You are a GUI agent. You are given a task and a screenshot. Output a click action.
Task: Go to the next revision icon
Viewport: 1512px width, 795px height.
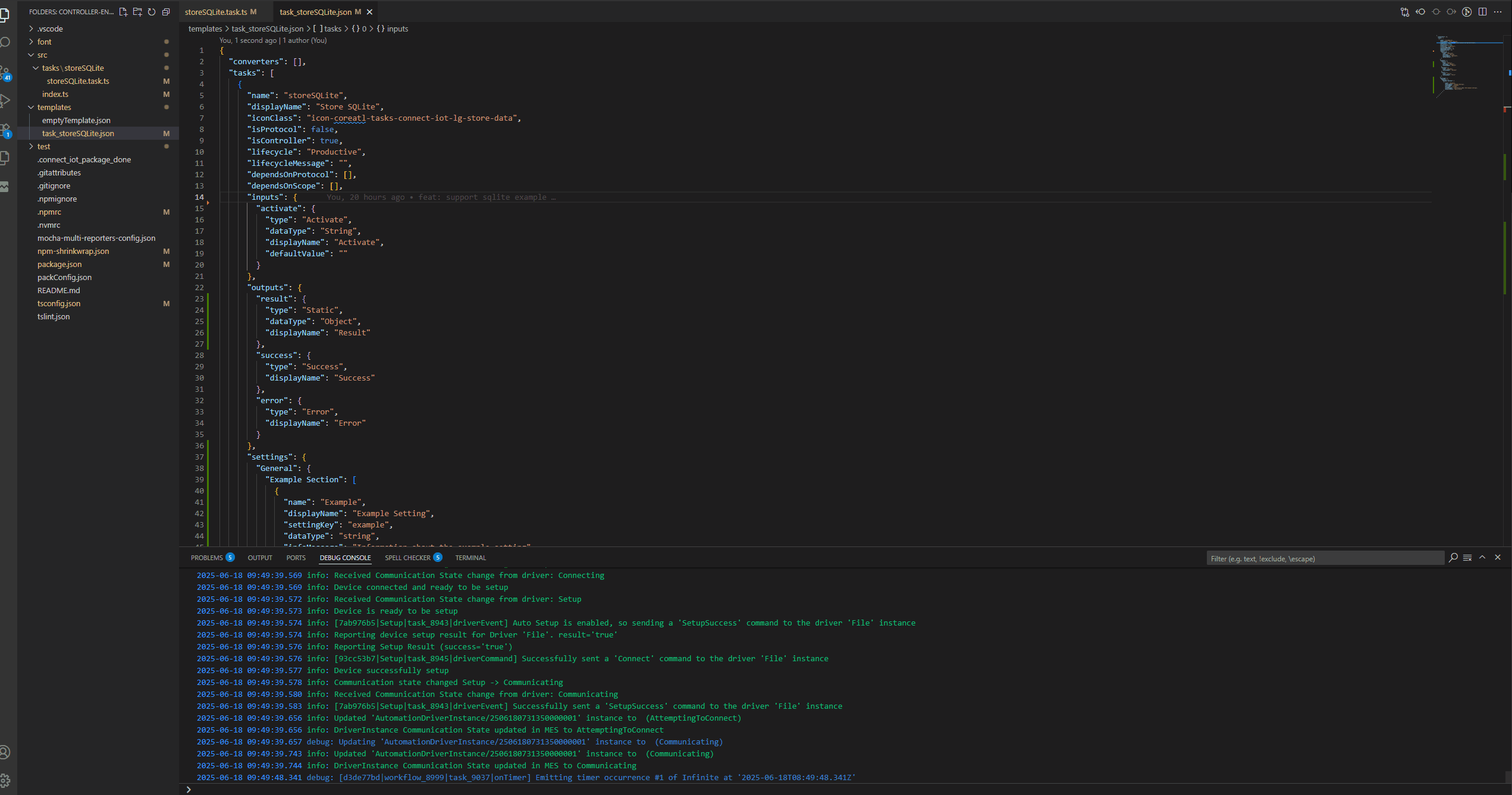click(1451, 12)
